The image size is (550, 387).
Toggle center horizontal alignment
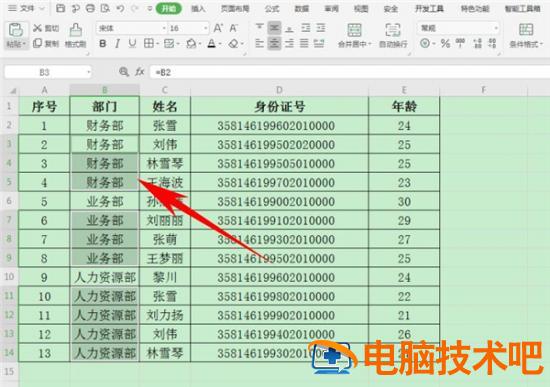coord(274,44)
